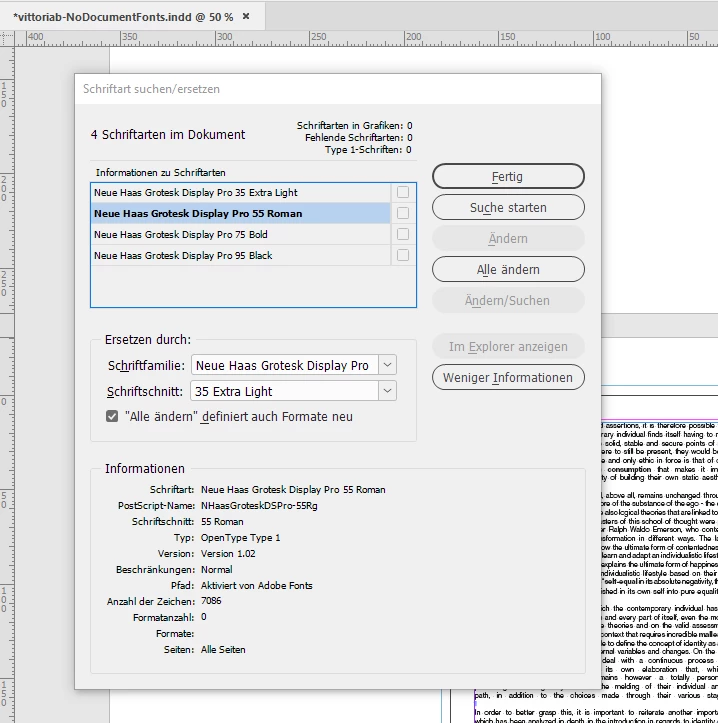The height and width of the screenshot is (723, 718).
Task: Click the Schriftart suchen/ersetzen dialog title
Action: [151, 89]
